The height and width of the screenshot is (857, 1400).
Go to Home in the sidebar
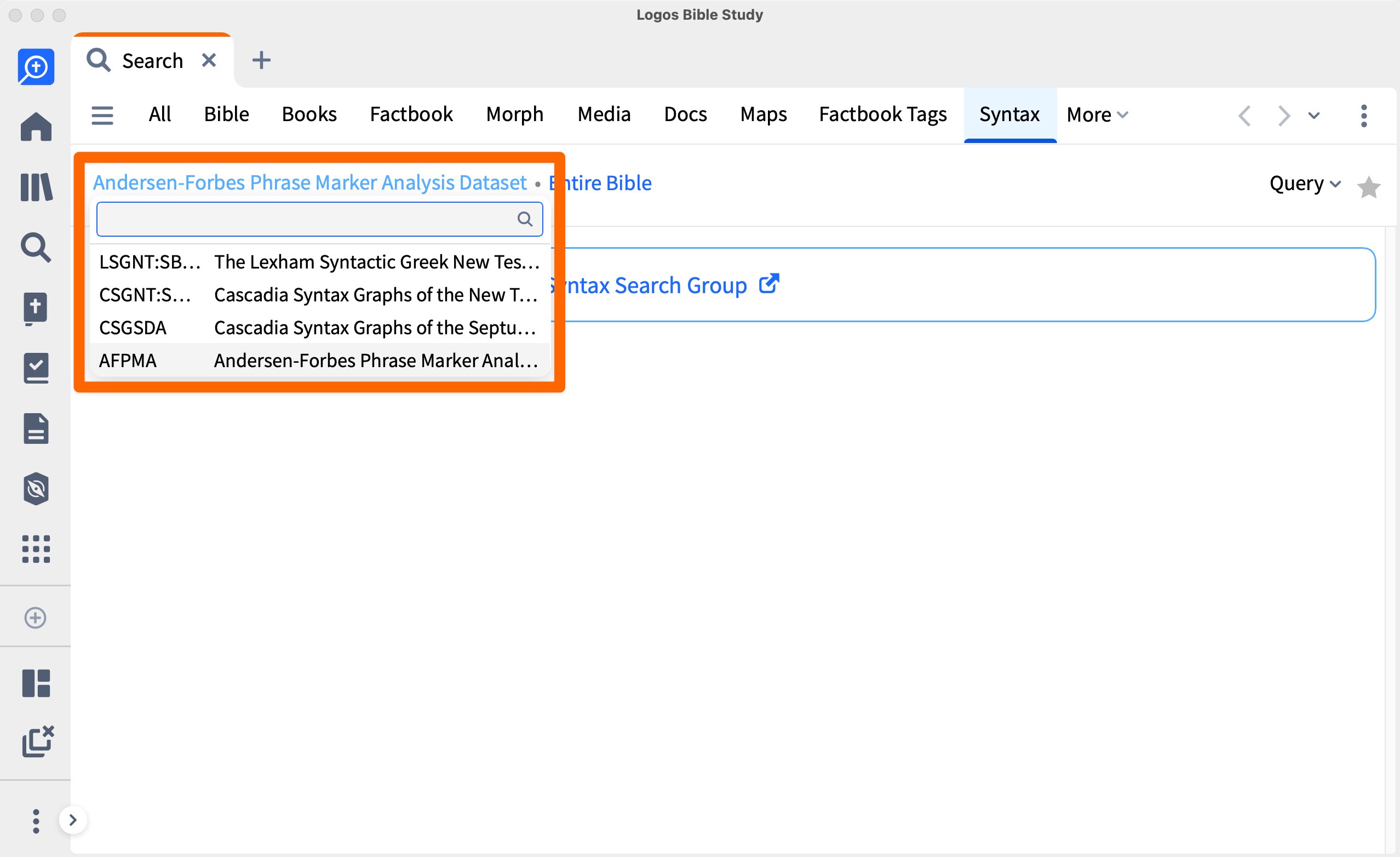(x=36, y=126)
